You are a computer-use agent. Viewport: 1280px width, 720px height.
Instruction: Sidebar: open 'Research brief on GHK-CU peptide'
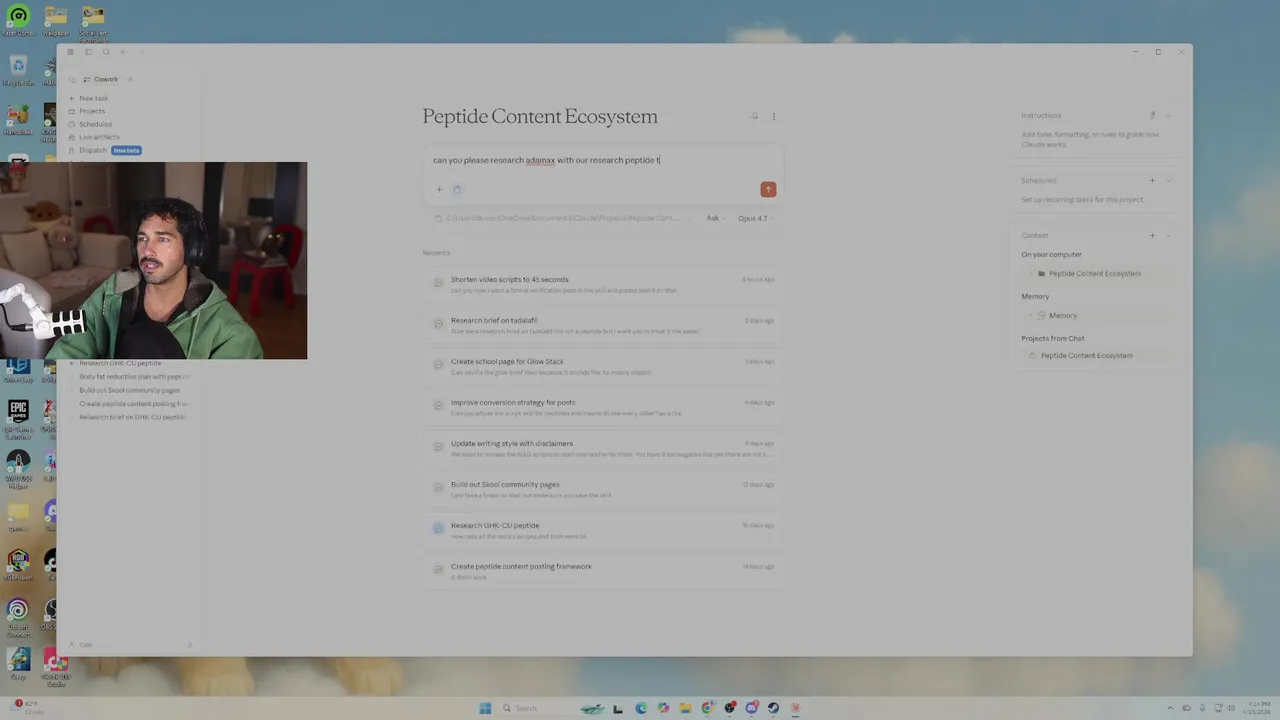point(132,417)
